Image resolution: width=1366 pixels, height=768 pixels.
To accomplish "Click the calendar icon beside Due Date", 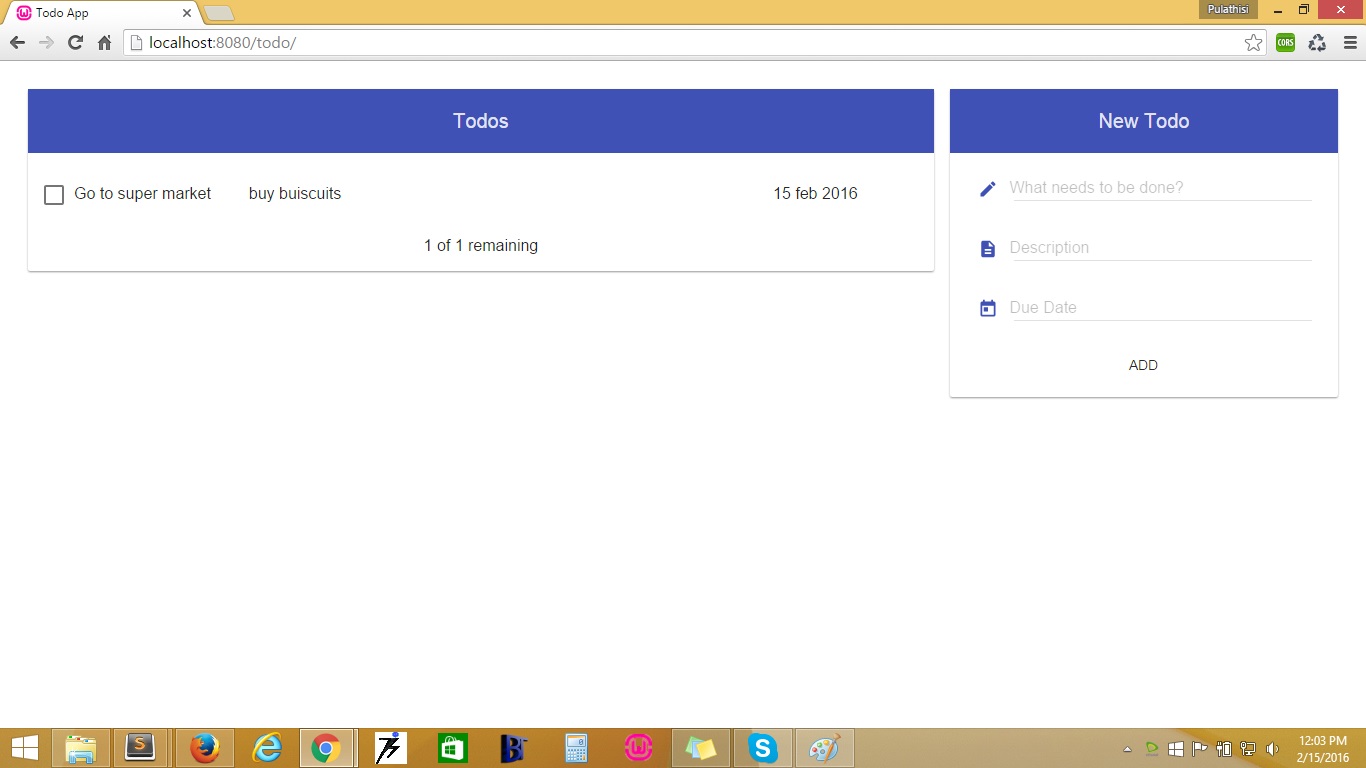I will coord(988,309).
